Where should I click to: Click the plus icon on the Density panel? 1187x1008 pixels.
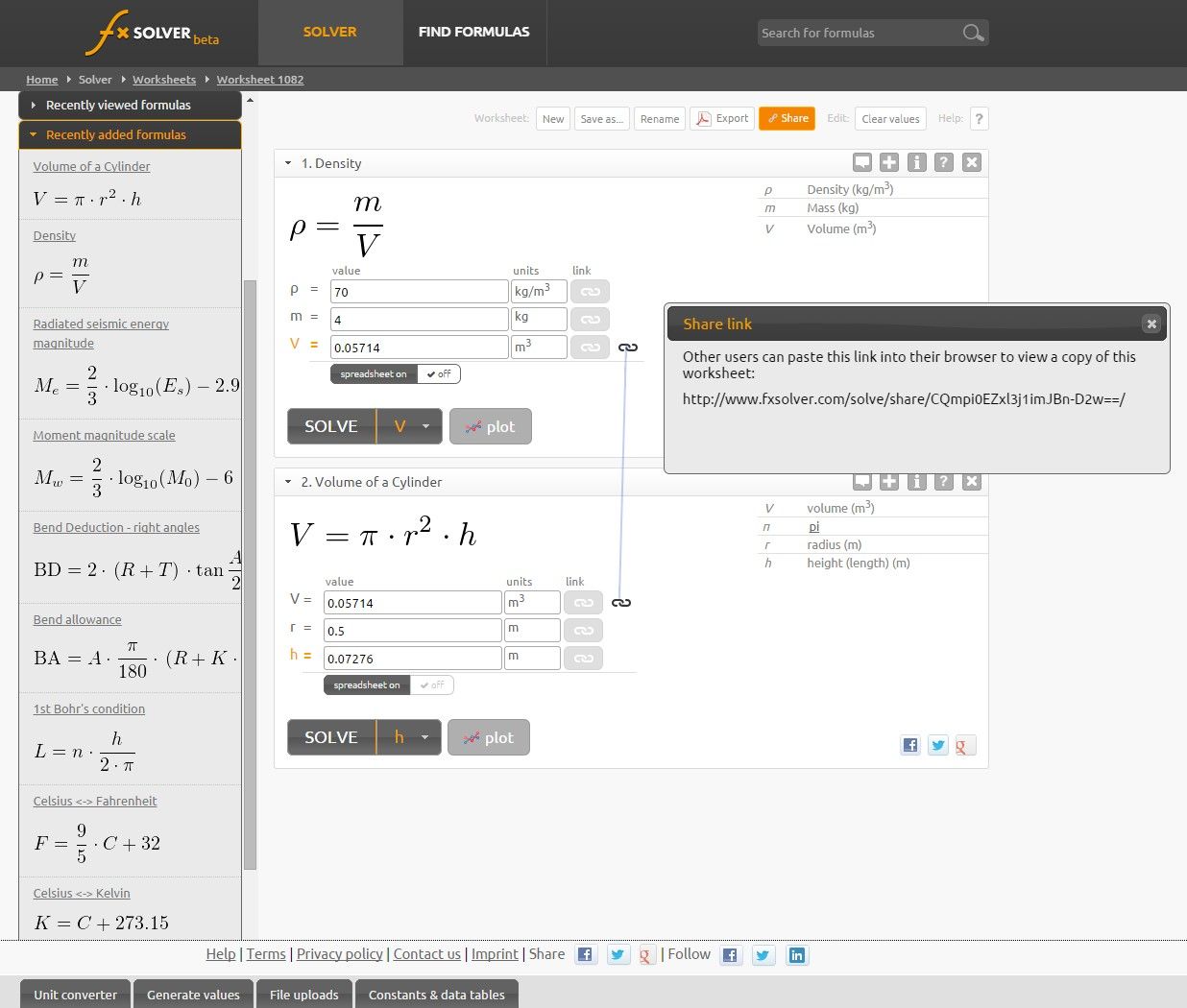pos(888,162)
